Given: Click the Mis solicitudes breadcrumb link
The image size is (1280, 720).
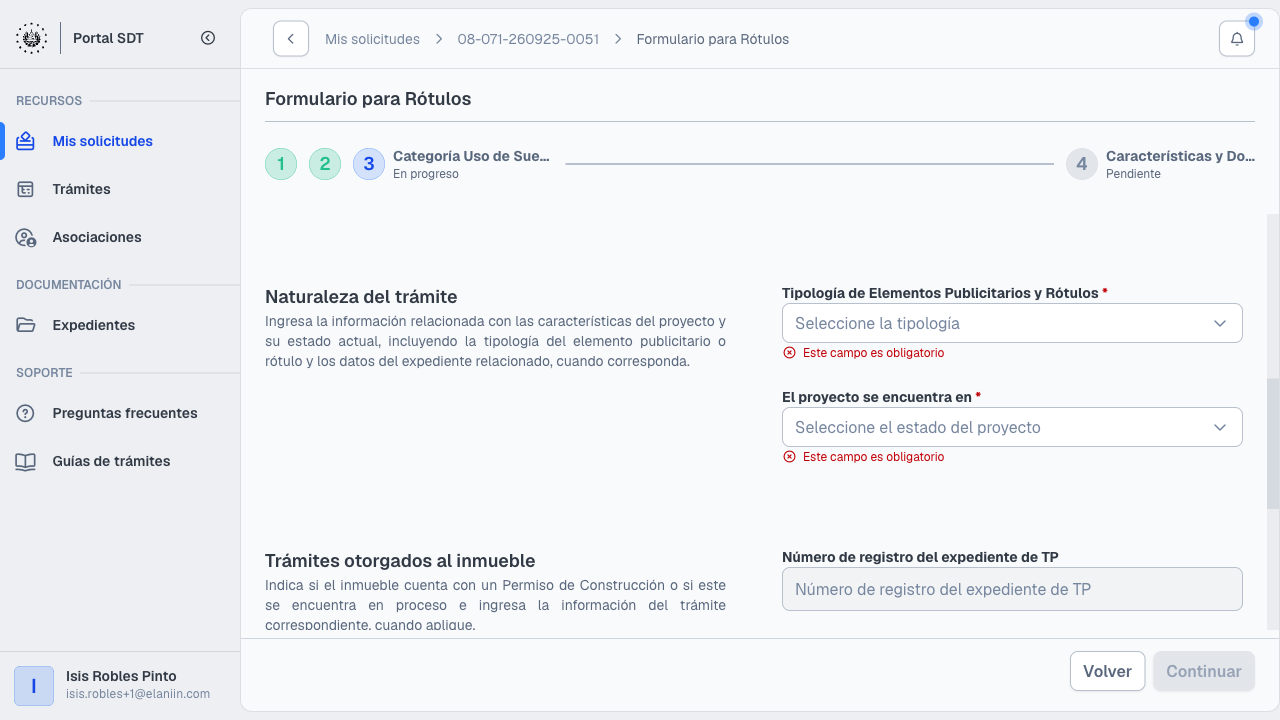Looking at the screenshot, I should coord(372,39).
